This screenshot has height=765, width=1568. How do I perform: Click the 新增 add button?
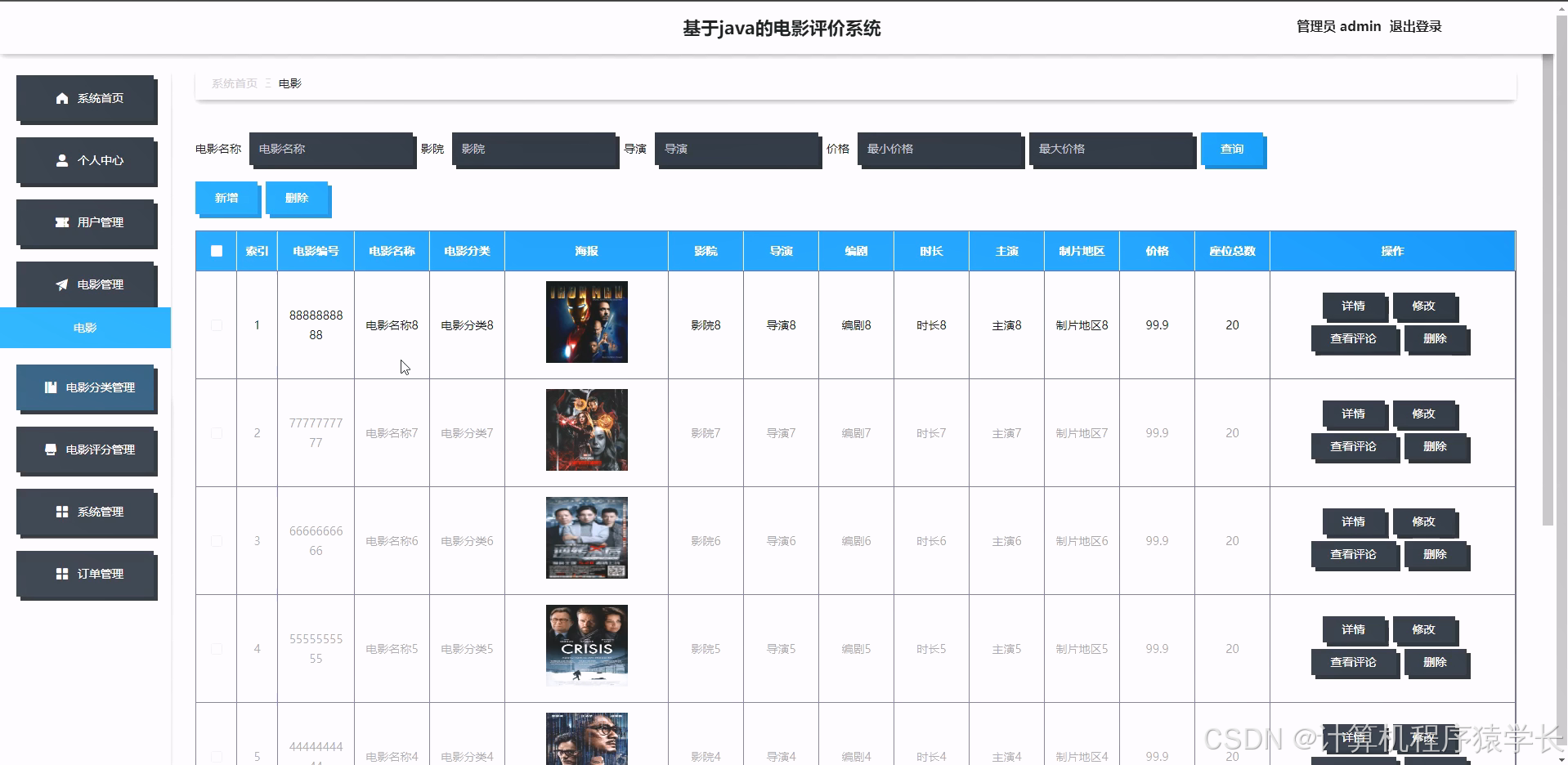click(x=226, y=198)
